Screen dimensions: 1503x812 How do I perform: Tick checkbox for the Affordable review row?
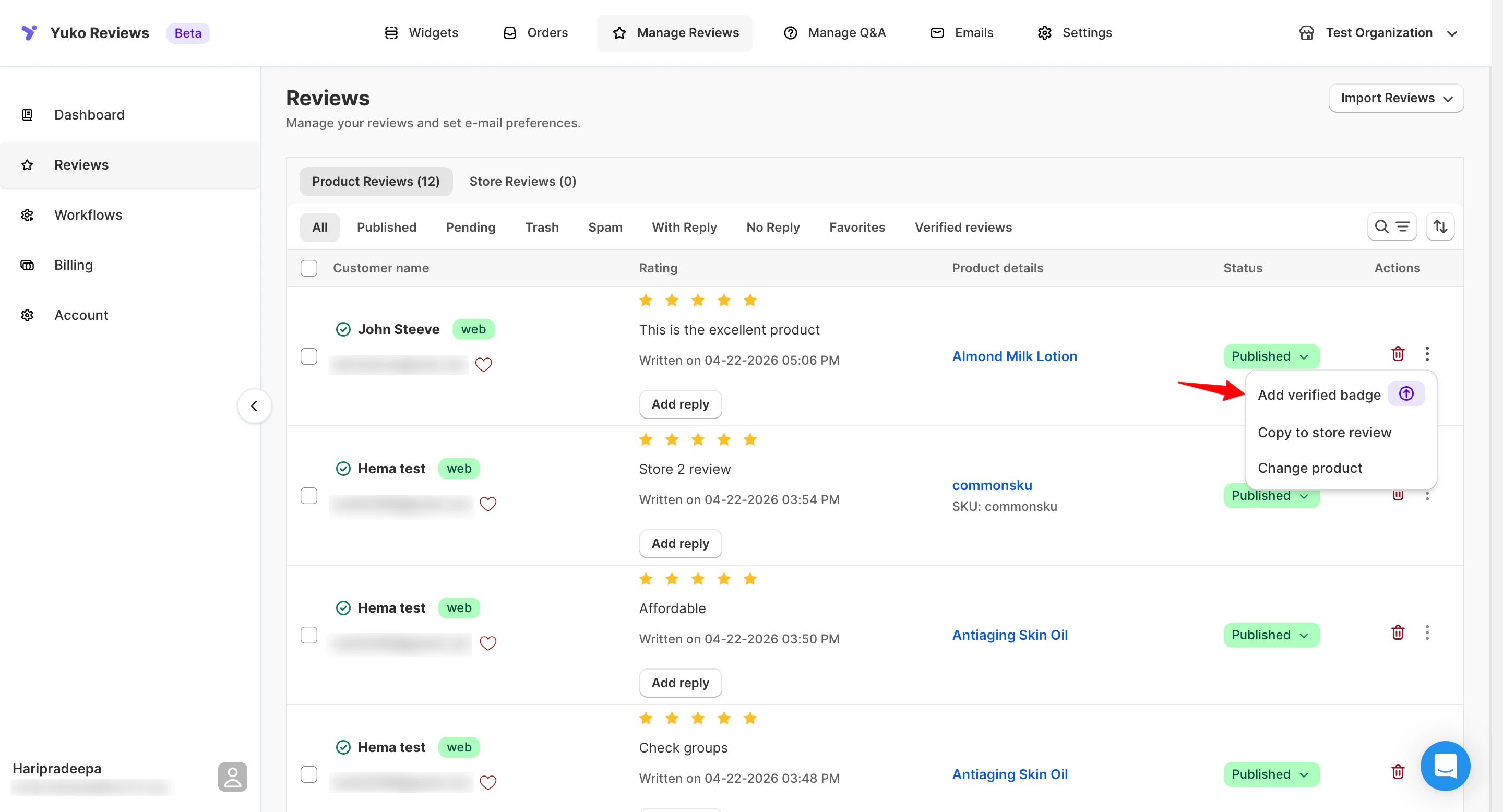pyautogui.click(x=308, y=635)
